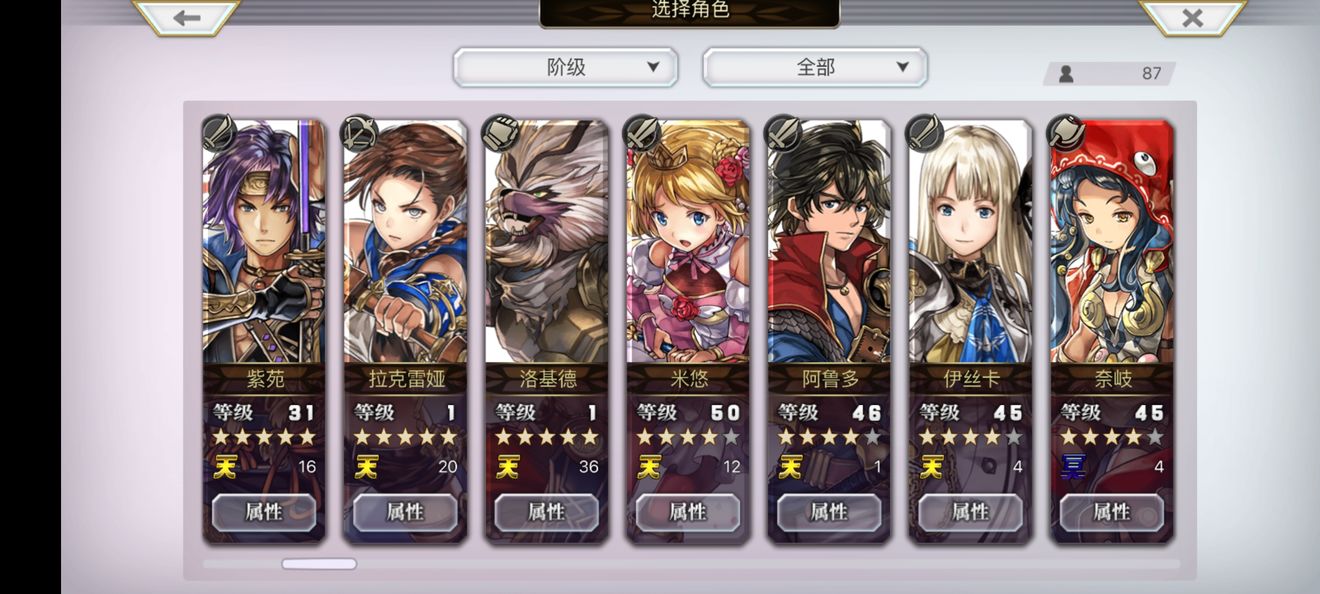The height and width of the screenshot is (594, 1320).
Task: Go back using the arrow icon
Action: tap(186, 17)
